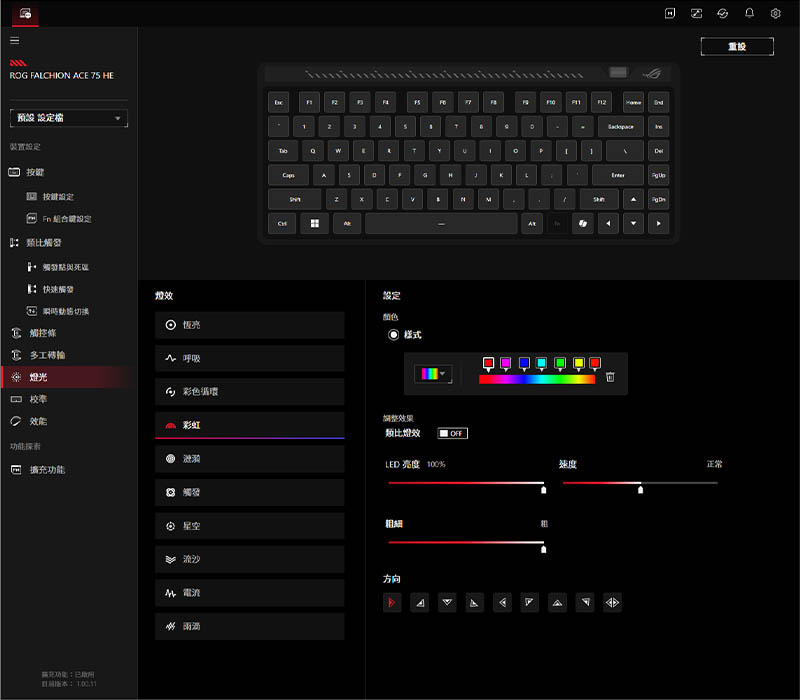The width and height of the screenshot is (800, 700).
Task: Choose the horizontal outward direction icon
Action: 612,602
